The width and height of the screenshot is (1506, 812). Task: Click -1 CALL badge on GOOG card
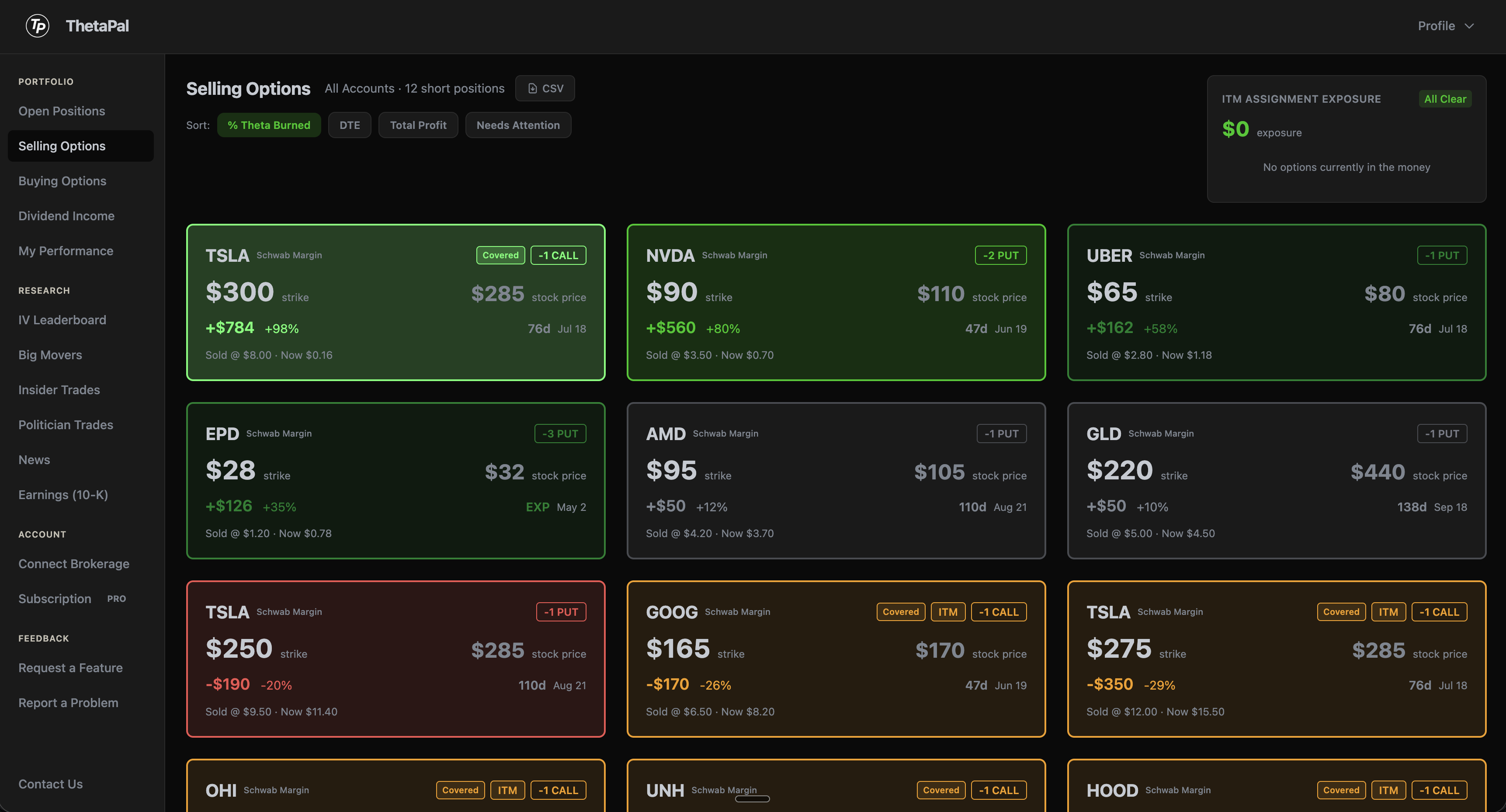(999, 612)
